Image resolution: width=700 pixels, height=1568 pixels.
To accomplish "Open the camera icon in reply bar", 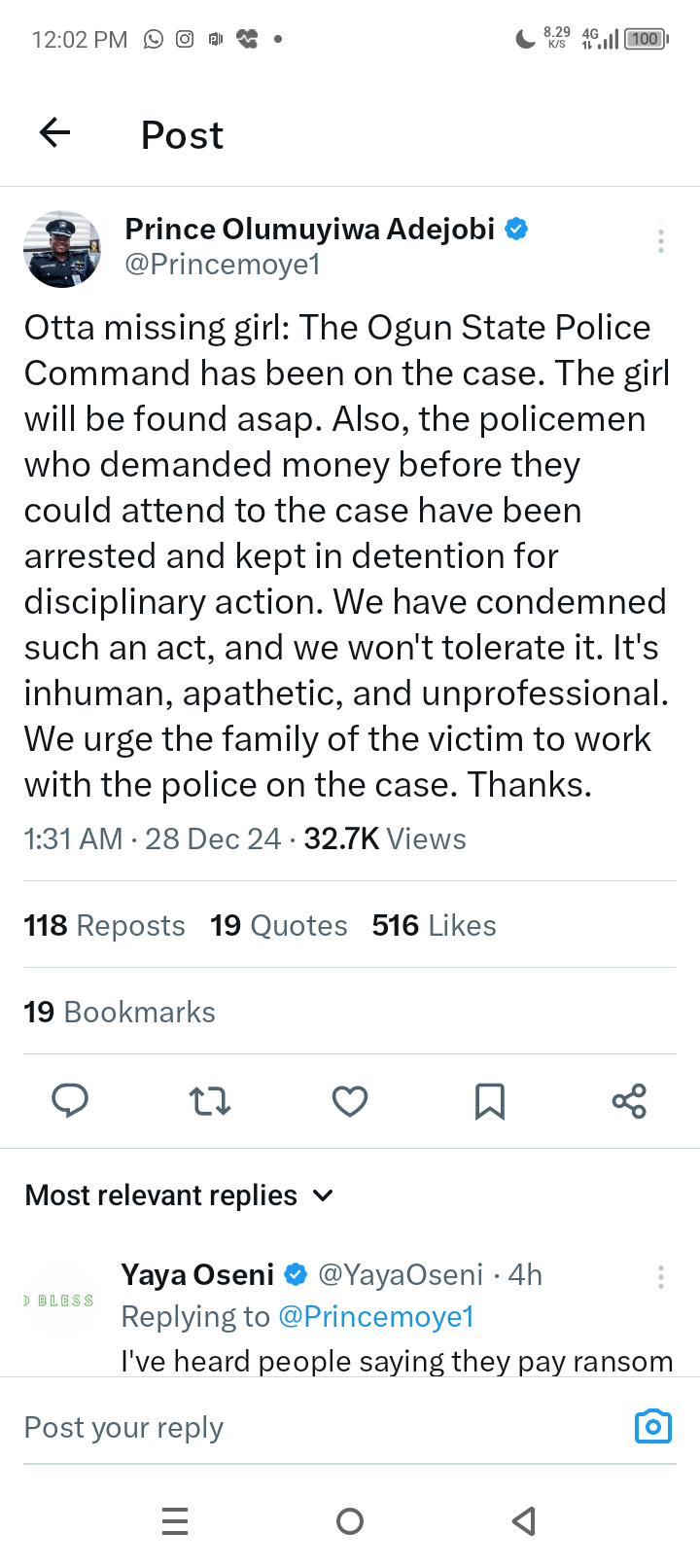I will tap(652, 1427).
